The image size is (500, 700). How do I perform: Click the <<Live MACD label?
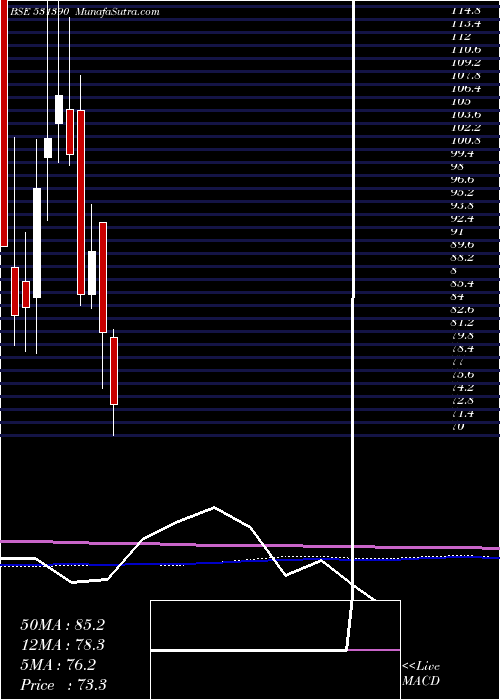point(421,674)
